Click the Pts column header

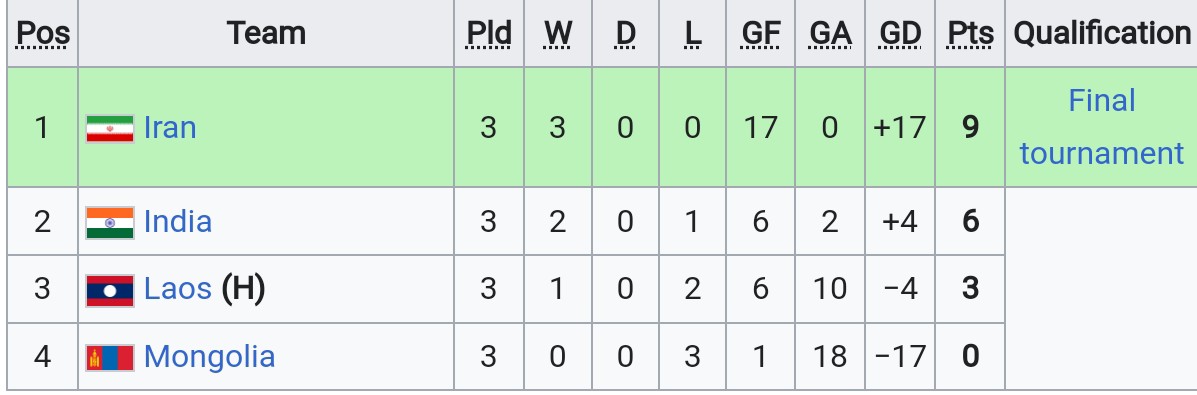[970, 33]
